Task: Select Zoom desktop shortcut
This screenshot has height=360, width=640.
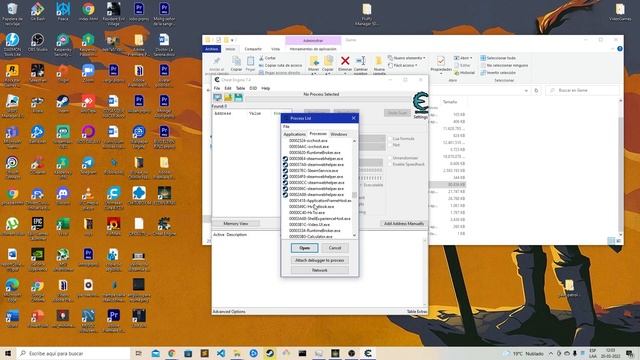Action: tap(88, 73)
